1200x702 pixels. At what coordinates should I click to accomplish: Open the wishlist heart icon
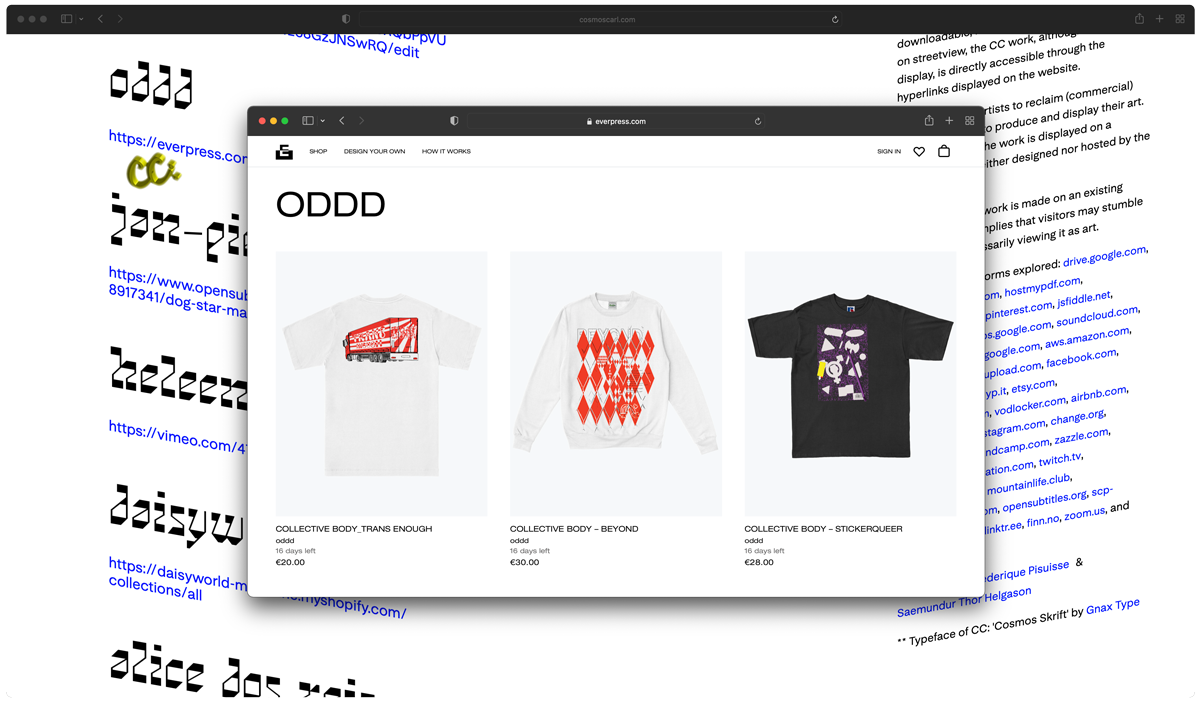tap(919, 152)
